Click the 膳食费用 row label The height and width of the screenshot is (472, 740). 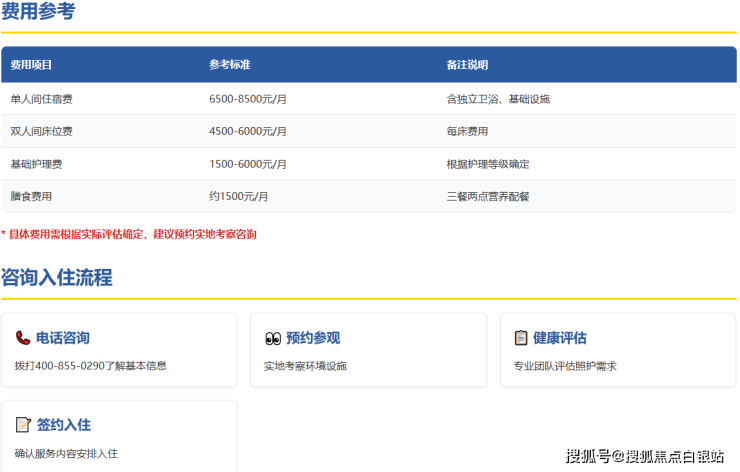31,196
